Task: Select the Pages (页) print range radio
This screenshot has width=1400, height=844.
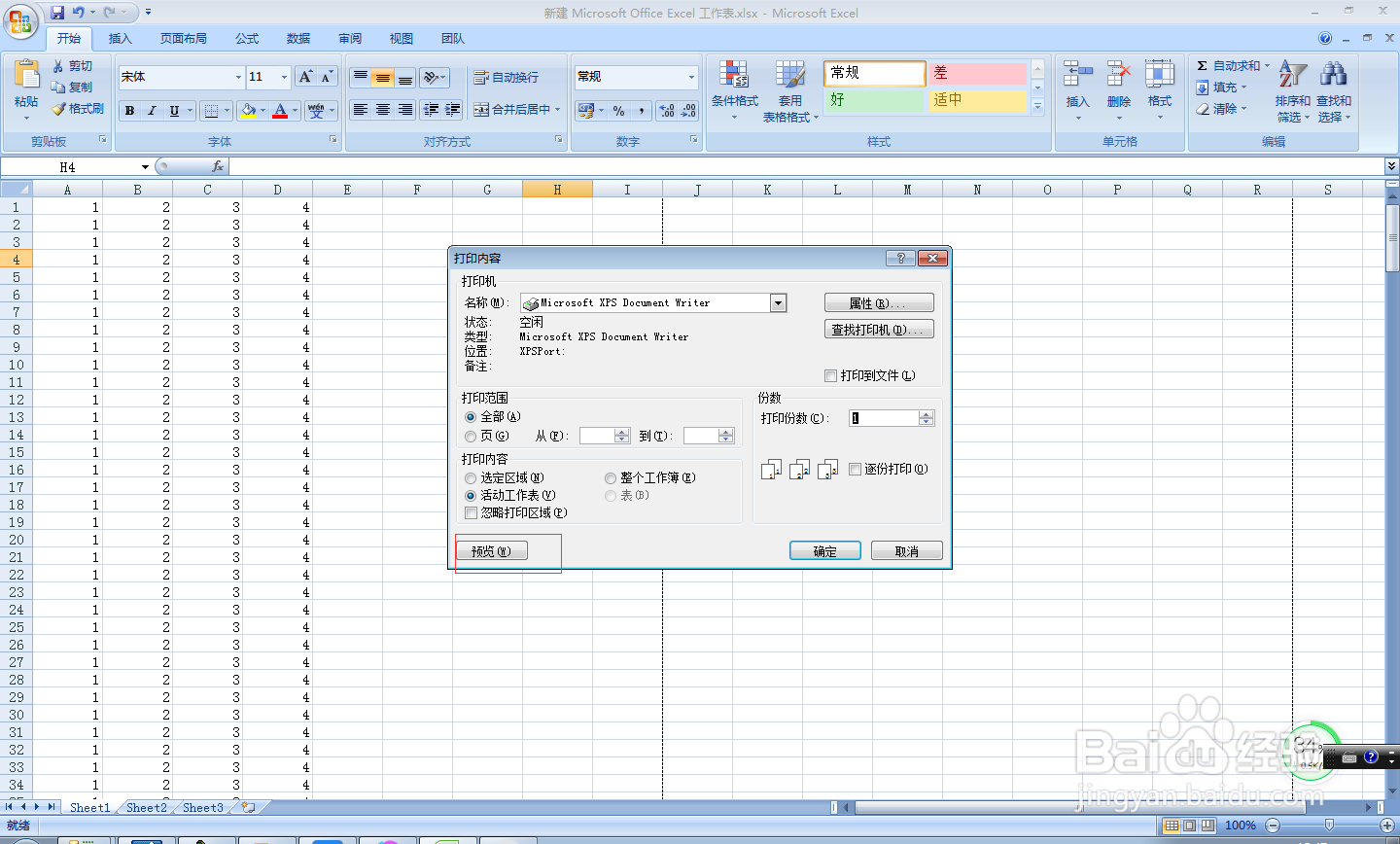Action: click(471, 437)
